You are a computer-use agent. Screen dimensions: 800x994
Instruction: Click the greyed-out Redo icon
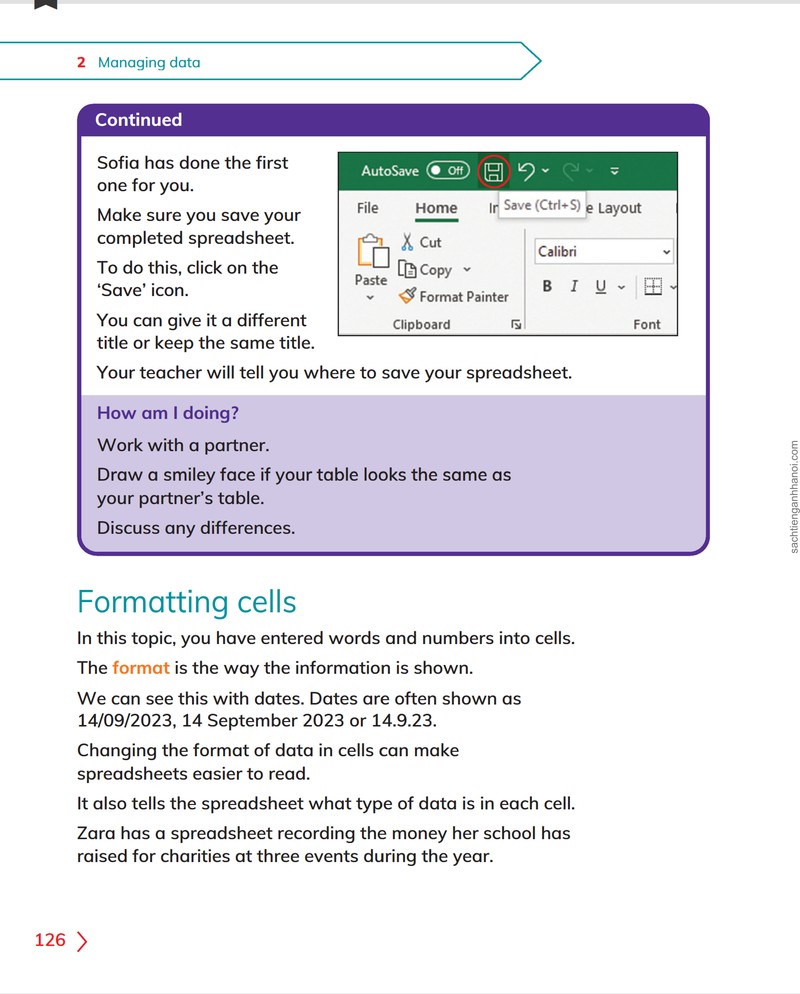571,171
